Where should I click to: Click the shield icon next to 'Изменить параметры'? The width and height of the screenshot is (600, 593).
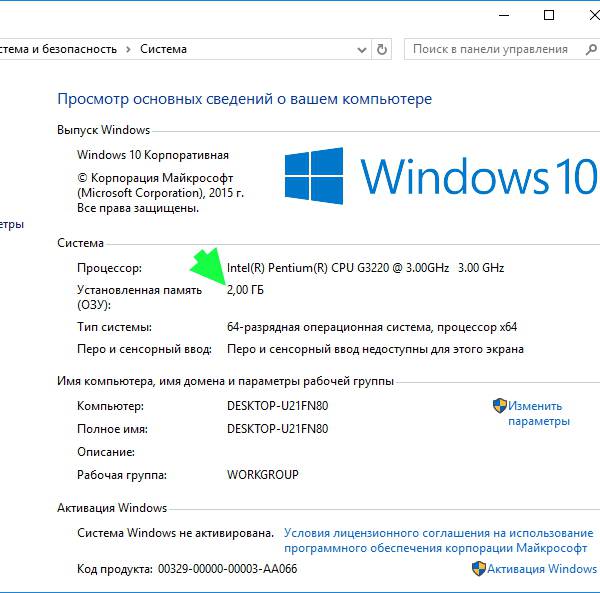(499, 406)
